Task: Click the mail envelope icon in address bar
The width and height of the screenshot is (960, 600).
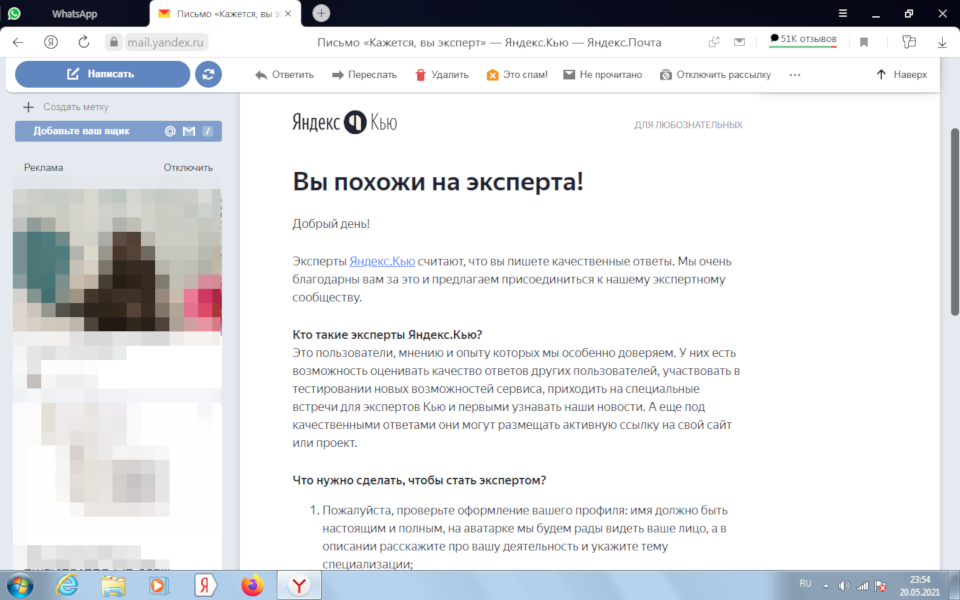Action: pos(740,42)
